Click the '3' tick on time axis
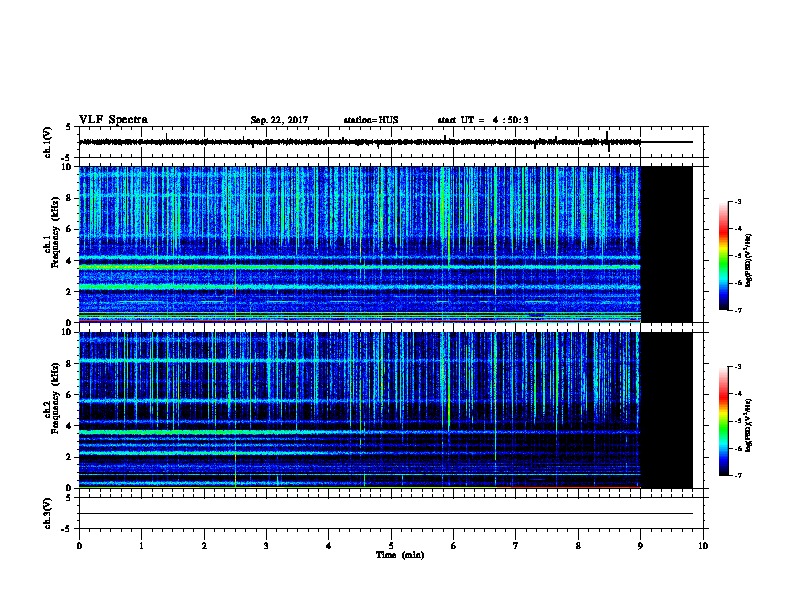The height and width of the screenshot is (612, 792). (x=266, y=546)
